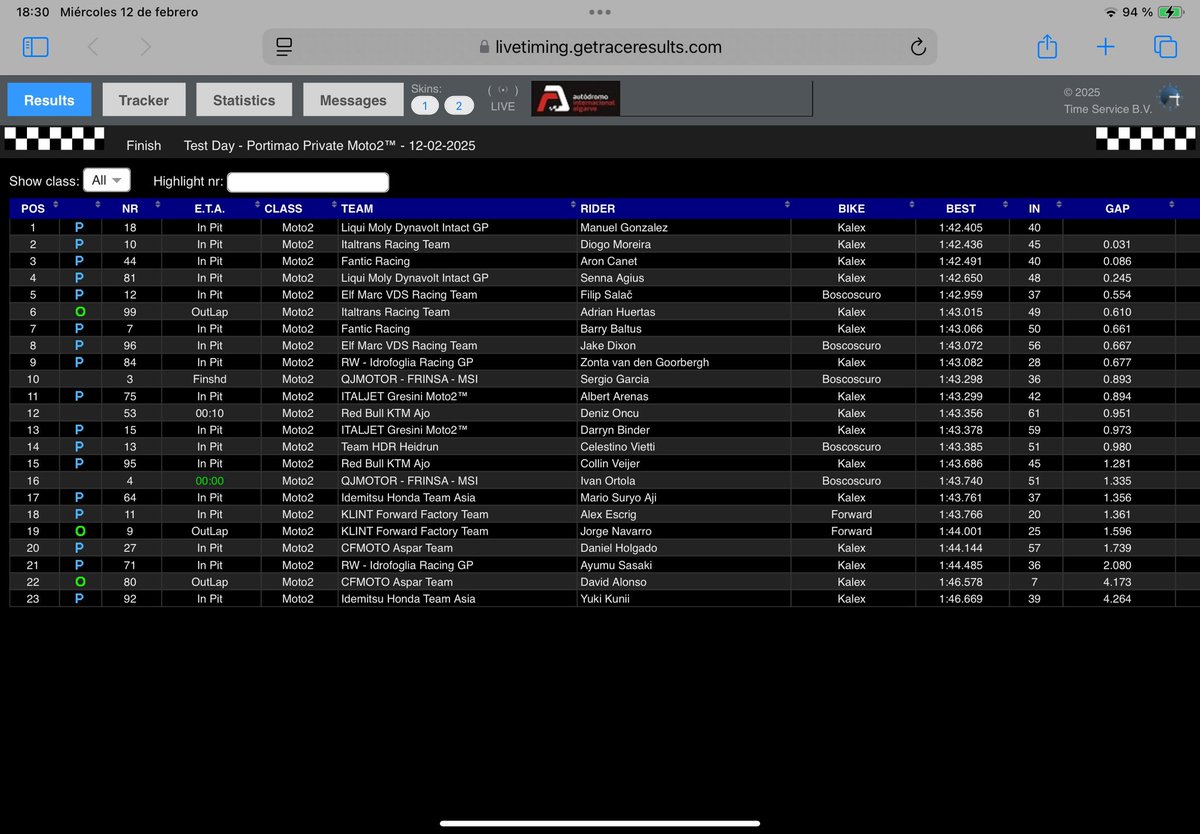Open the Safari share icon

pyautogui.click(x=1047, y=46)
